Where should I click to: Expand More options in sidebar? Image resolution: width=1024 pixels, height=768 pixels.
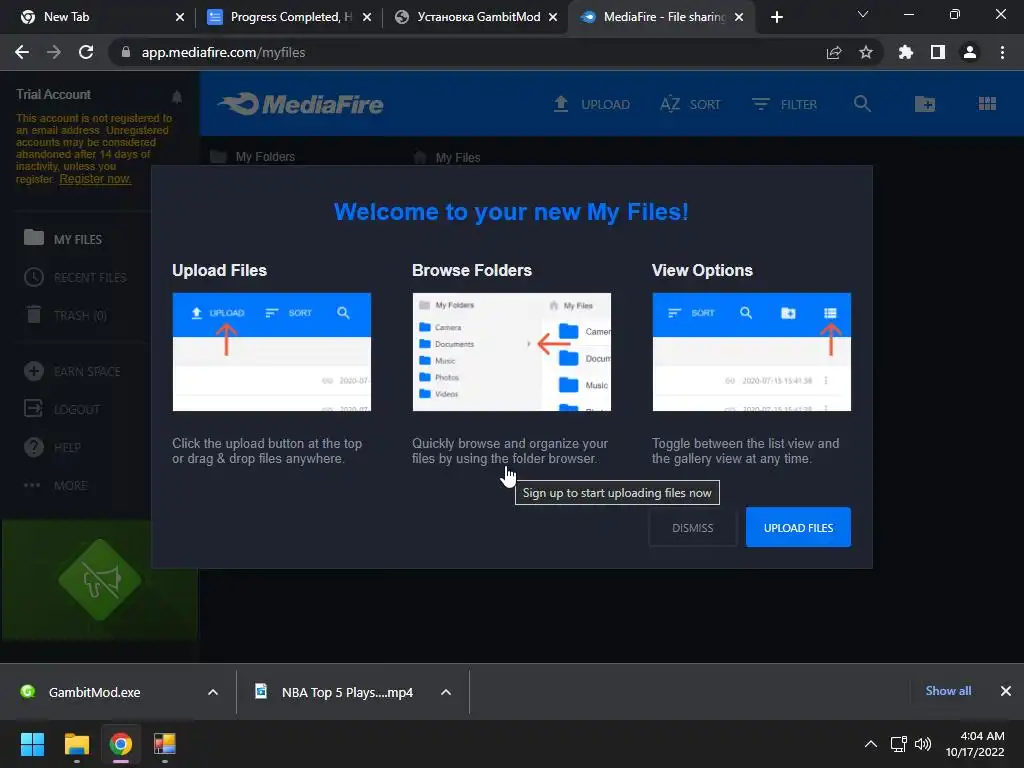pos(56,485)
